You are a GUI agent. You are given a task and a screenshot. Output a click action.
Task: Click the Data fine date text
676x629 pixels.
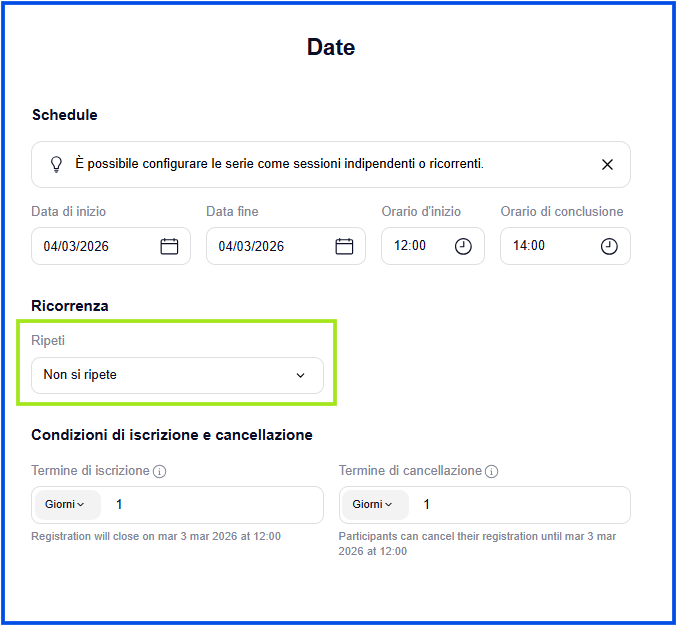[x=252, y=246]
